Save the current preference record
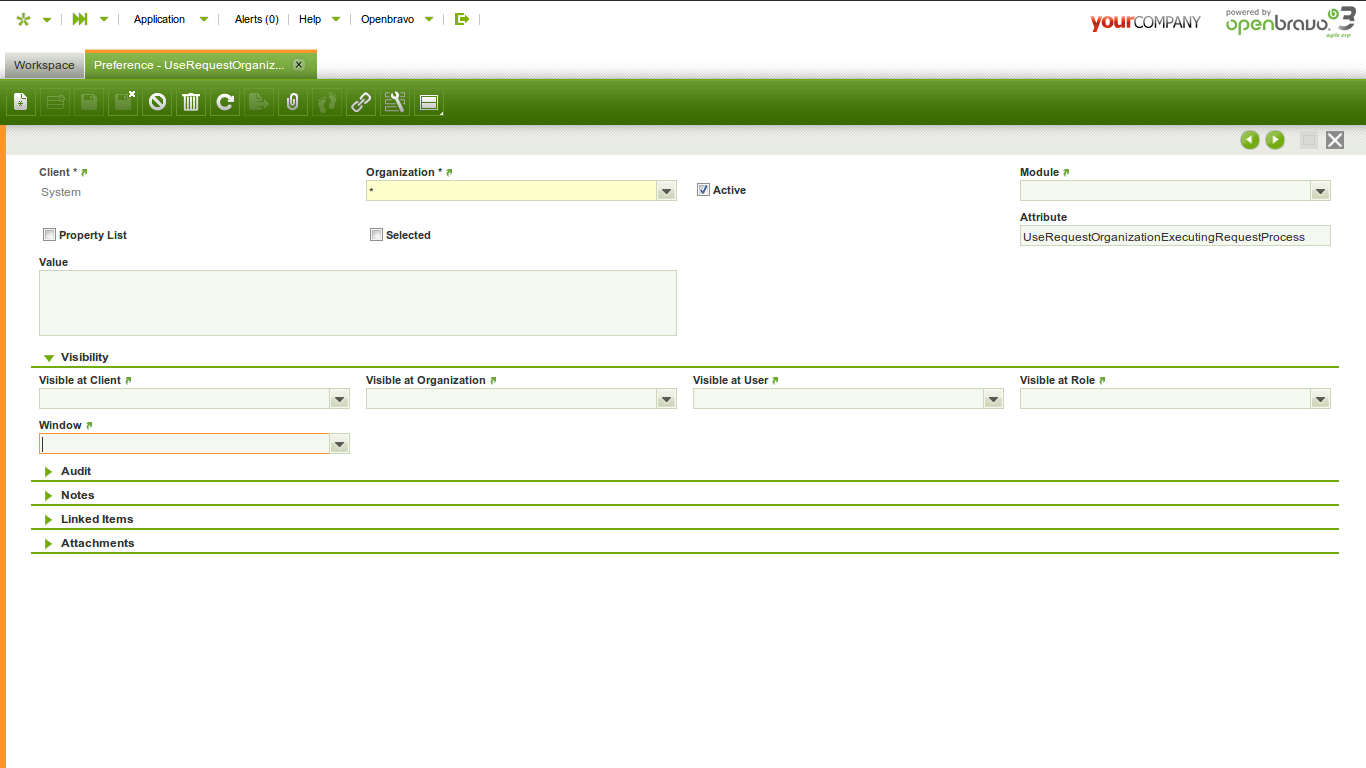The height and width of the screenshot is (768, 1366). tap(89, 102)
